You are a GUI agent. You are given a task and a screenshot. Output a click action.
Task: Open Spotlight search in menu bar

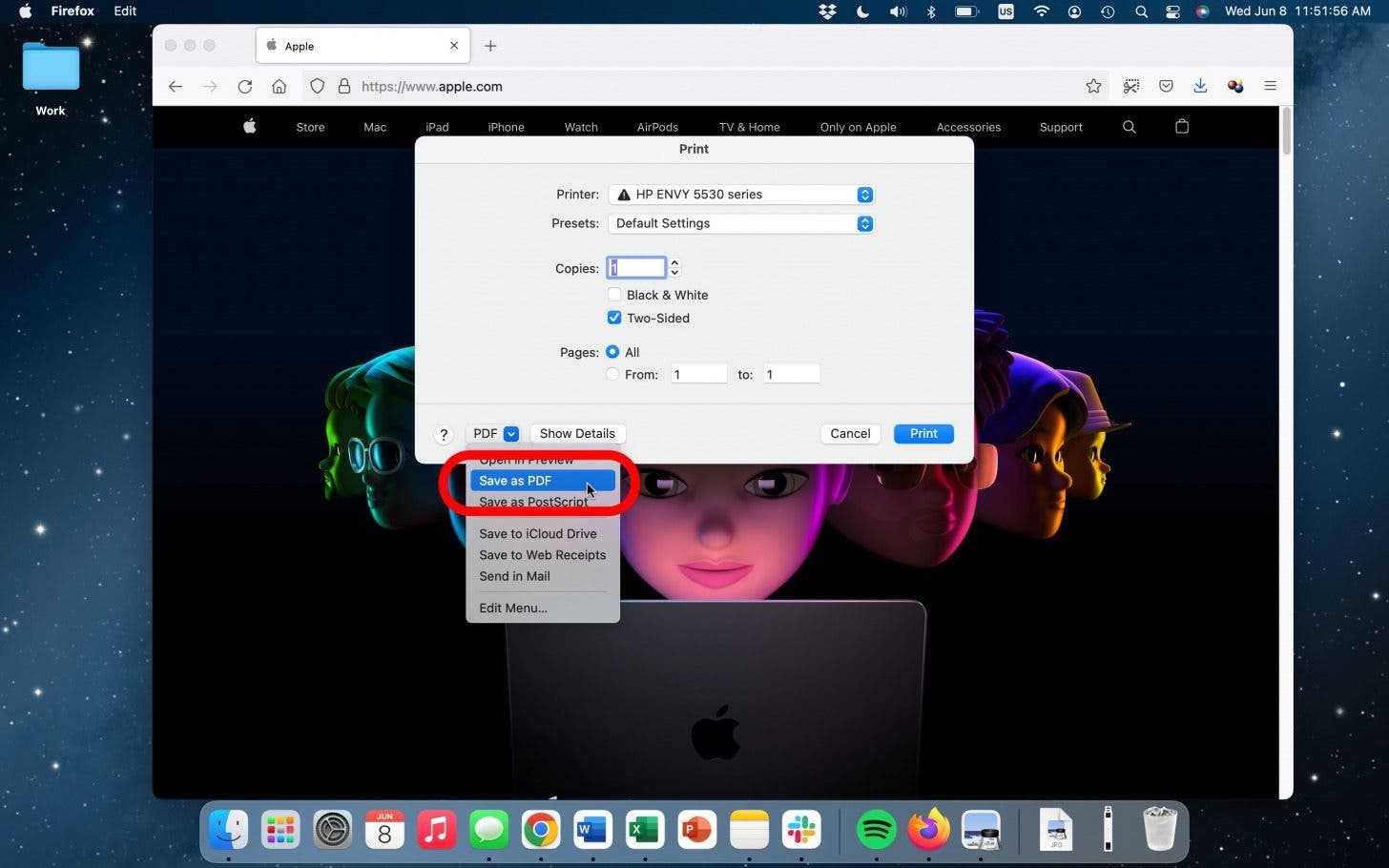[1141, 11]
